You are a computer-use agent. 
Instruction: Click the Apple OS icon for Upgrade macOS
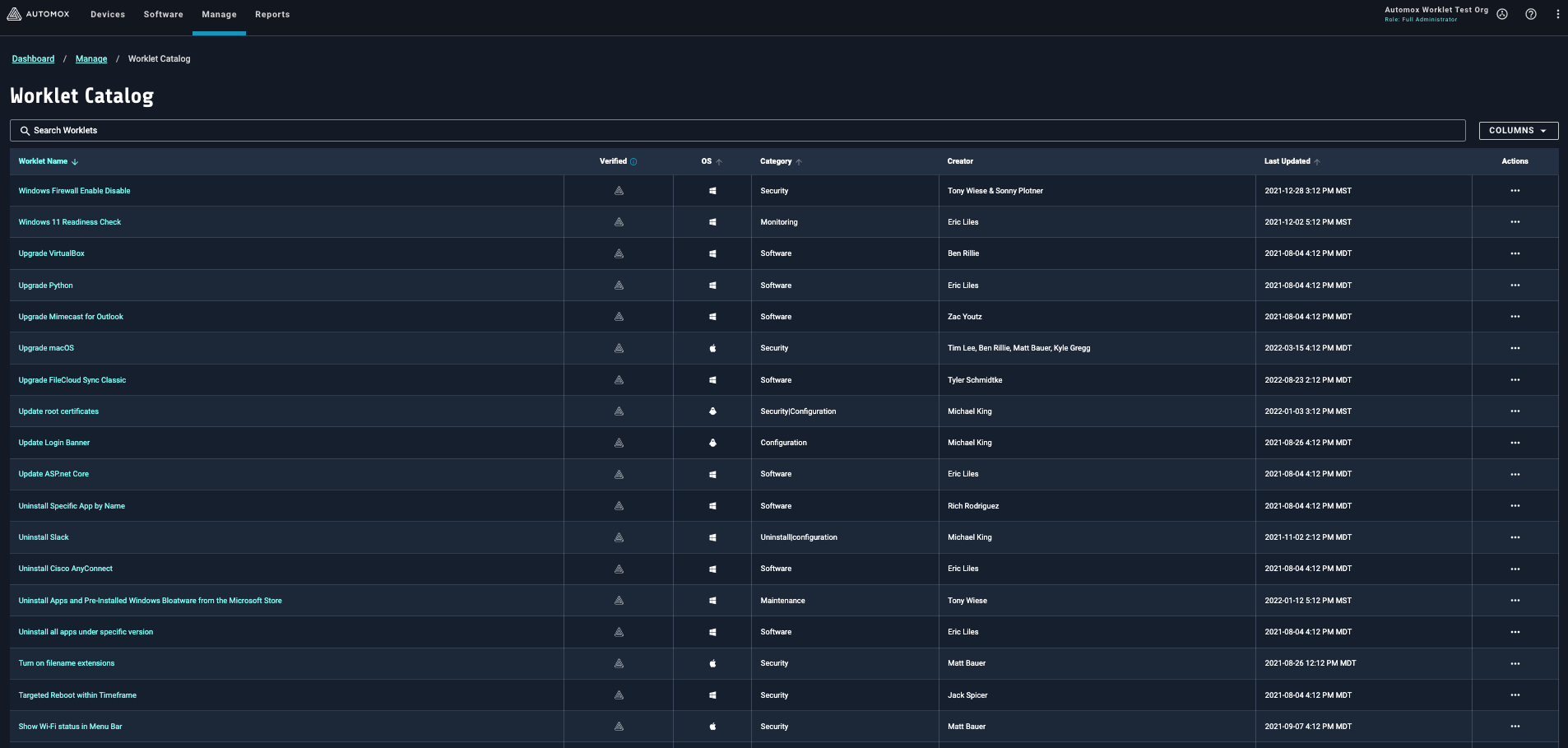(712, 348)
